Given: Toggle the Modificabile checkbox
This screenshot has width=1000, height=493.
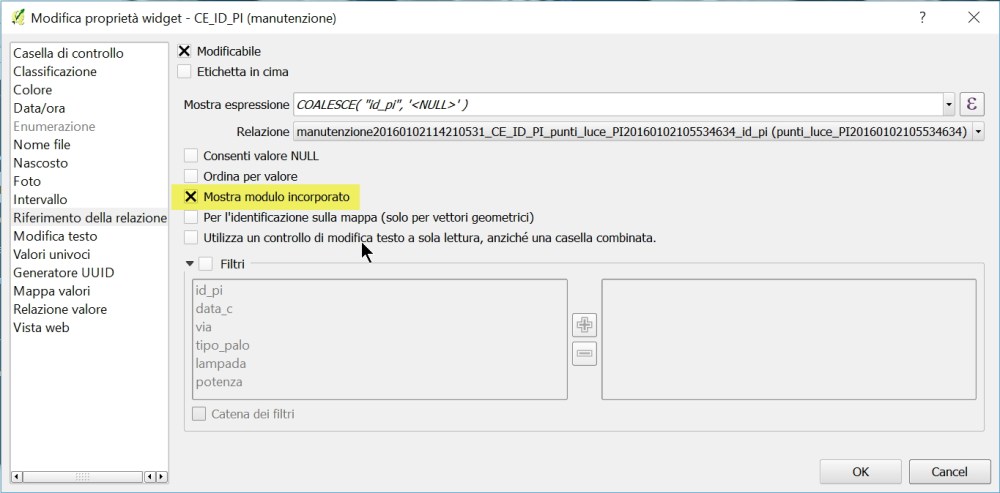Looking at the screenshot, I should point(184,51).
